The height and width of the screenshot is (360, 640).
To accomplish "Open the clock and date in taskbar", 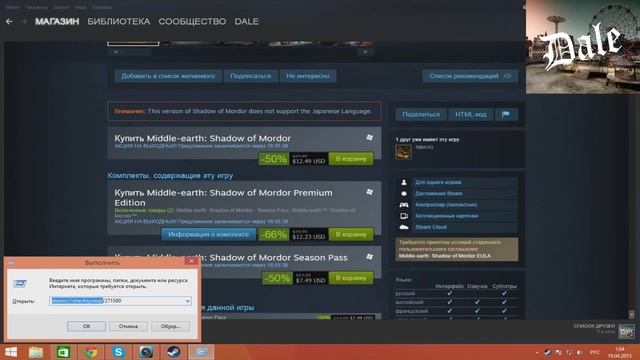I will pyautogui.click(x=620, y=353).
